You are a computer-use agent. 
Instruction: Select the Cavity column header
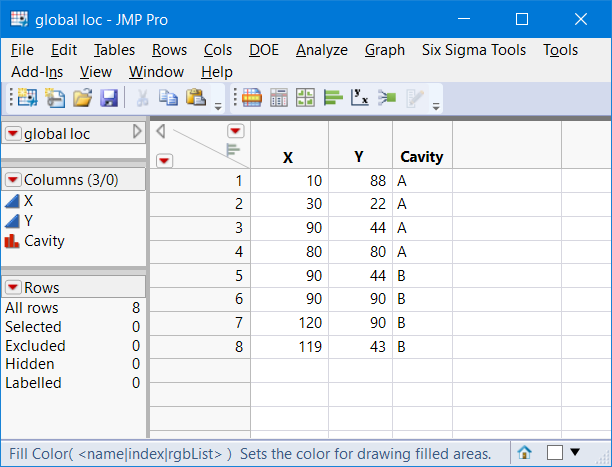421,157
